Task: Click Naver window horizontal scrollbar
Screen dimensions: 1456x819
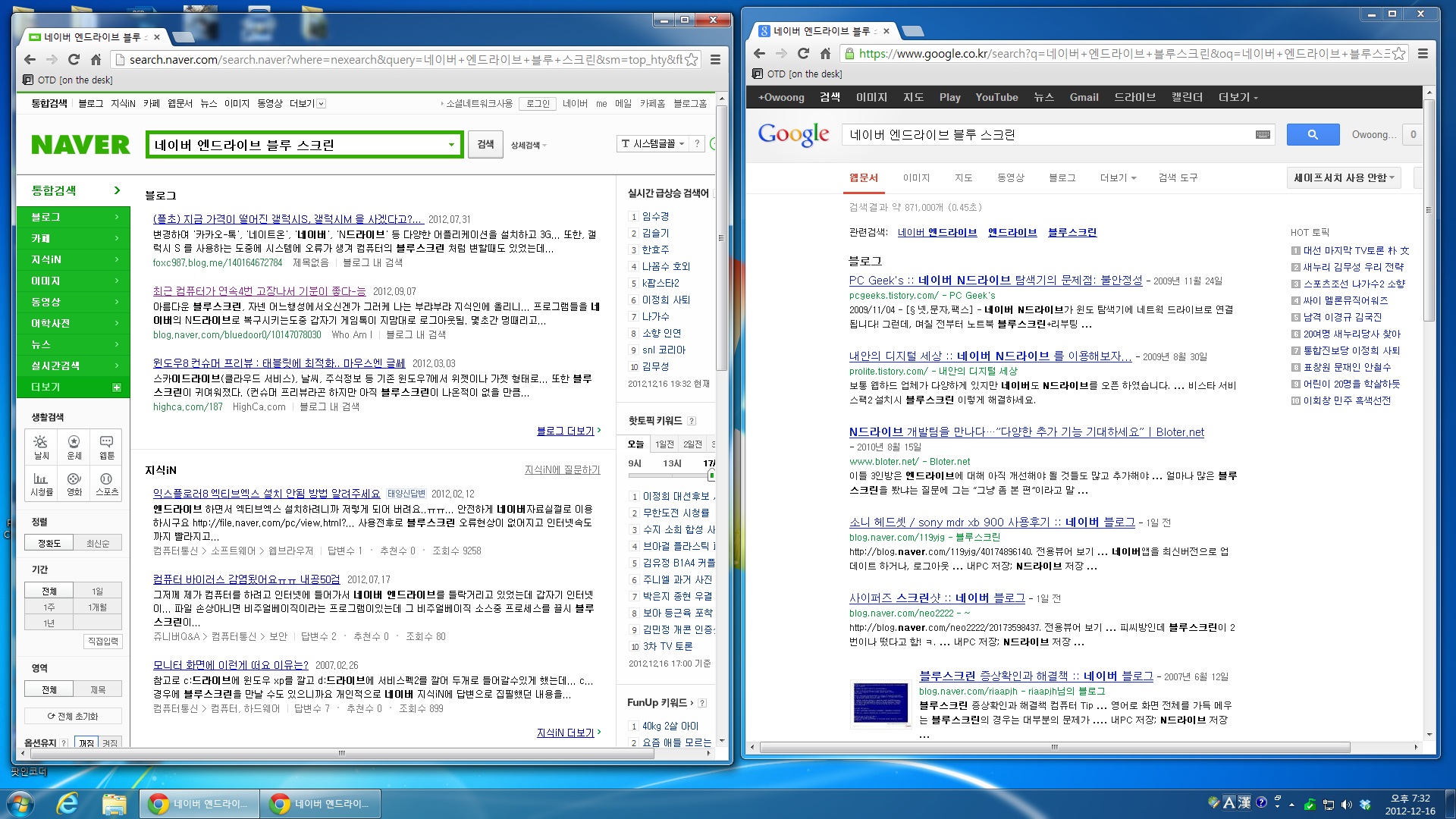Action: (341, 753)
